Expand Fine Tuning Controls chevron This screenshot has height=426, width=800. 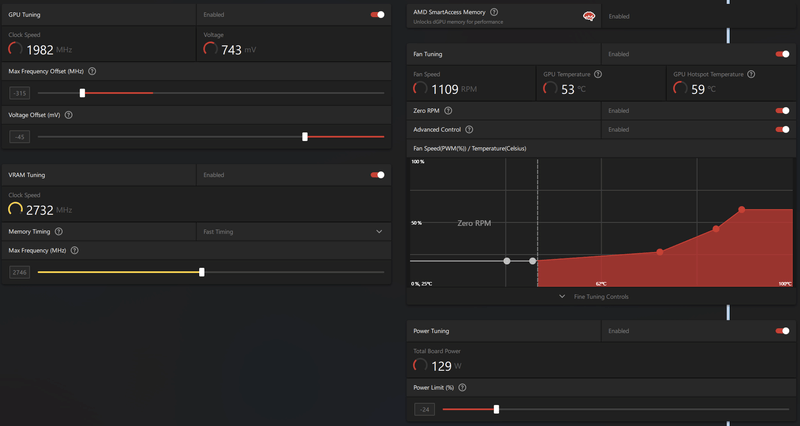(x=562, y=296)
